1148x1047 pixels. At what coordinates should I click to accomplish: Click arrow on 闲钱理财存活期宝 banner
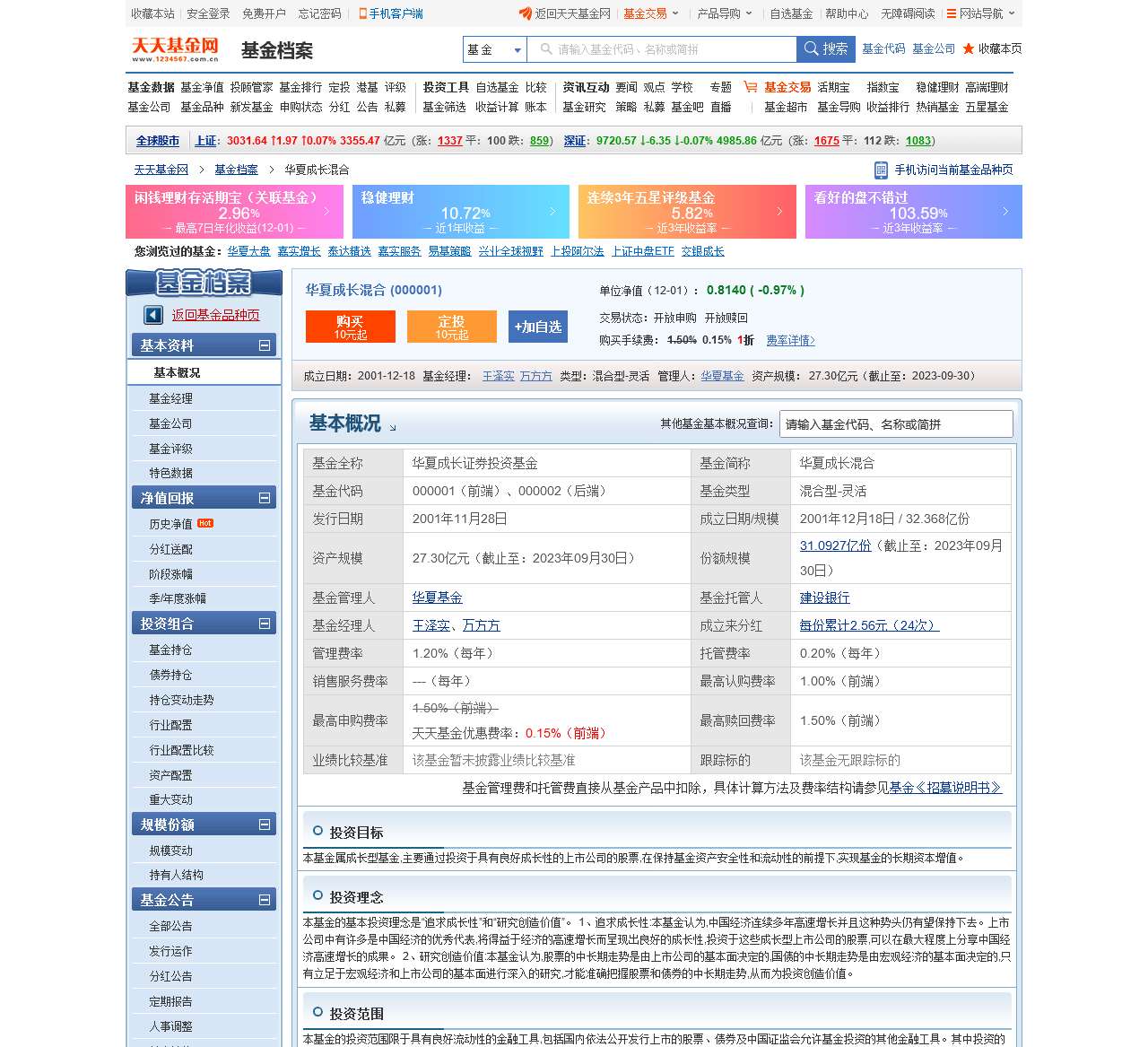click(x=326, y=212)
